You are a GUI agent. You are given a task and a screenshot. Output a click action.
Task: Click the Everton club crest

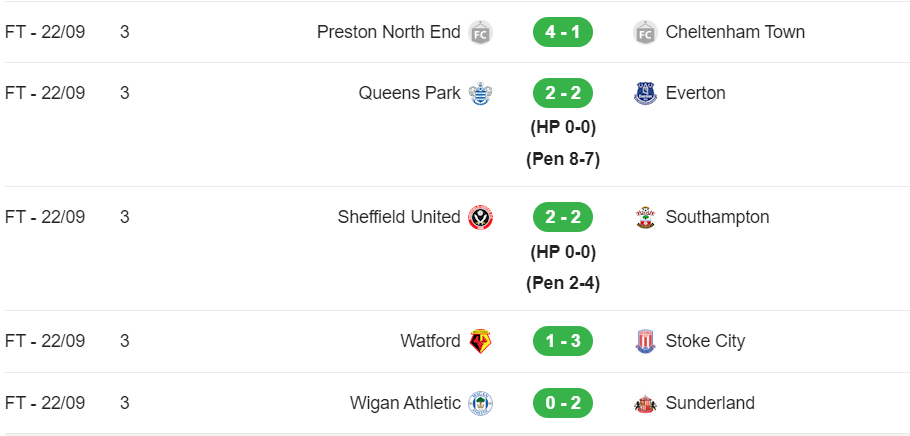[645, 93]
